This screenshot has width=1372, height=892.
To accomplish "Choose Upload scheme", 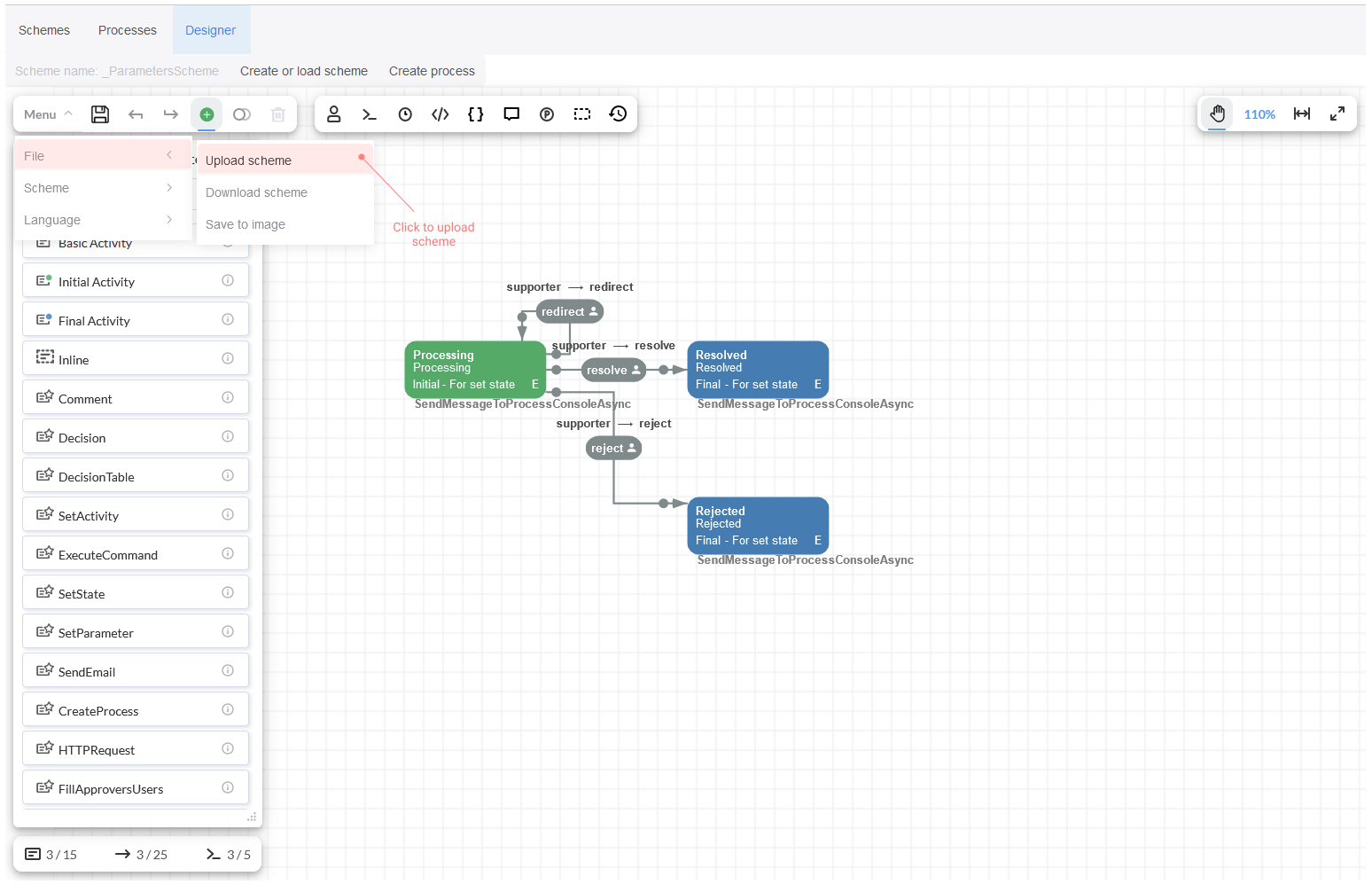I will pyautogui.click(x=285, y=160).
